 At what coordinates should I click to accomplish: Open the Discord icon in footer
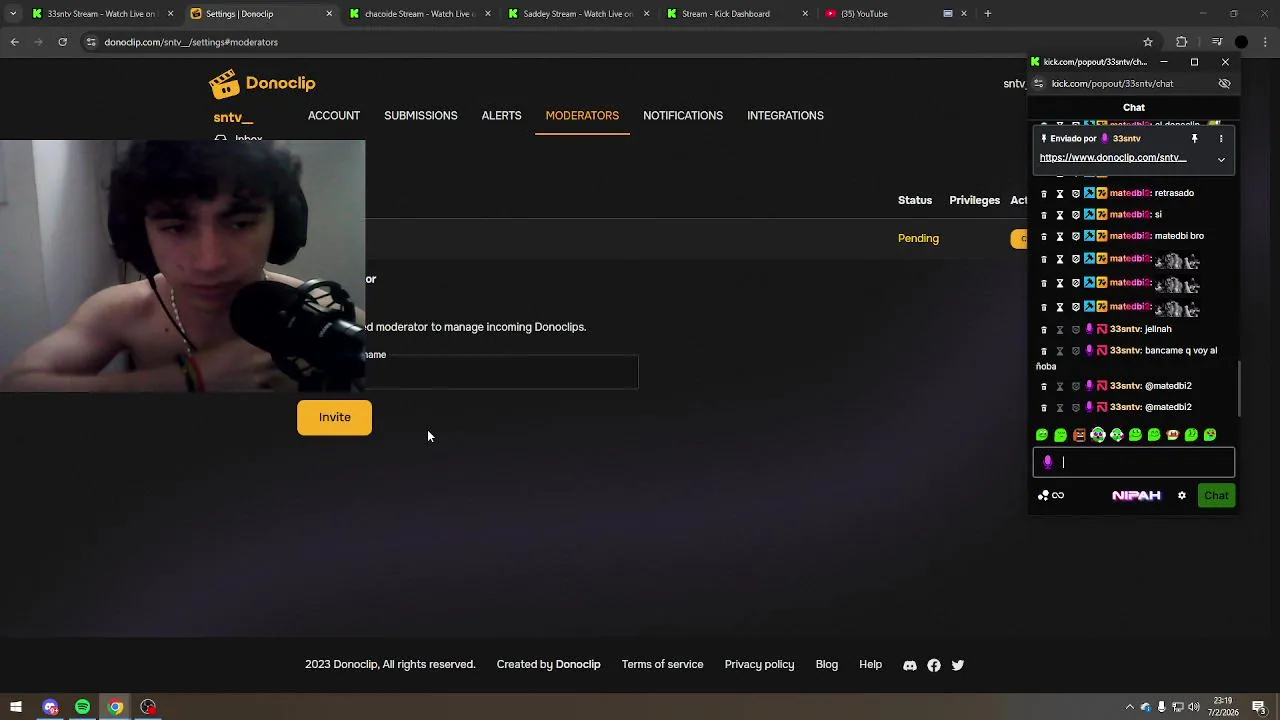click(910, 665)
